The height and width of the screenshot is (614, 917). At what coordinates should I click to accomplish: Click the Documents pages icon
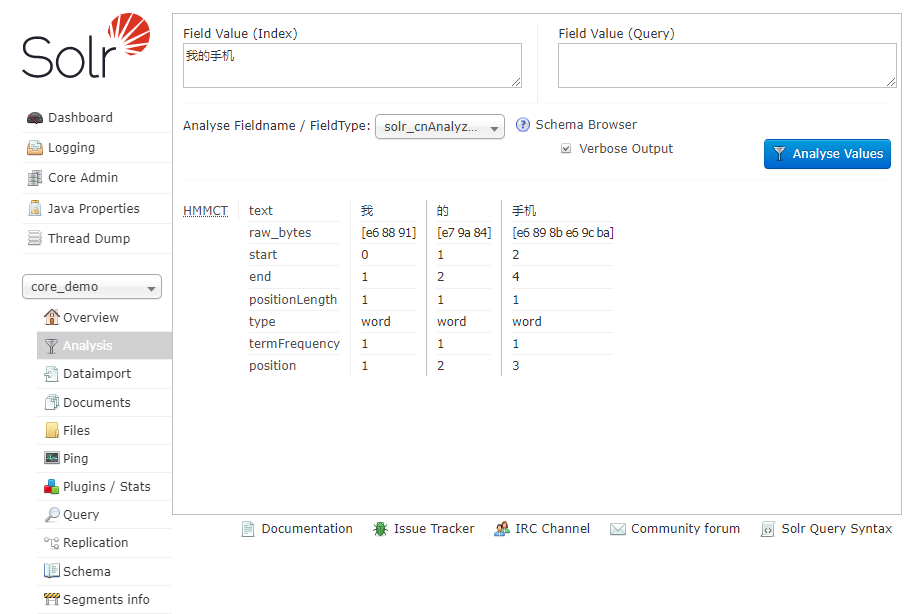click(51, 402)
